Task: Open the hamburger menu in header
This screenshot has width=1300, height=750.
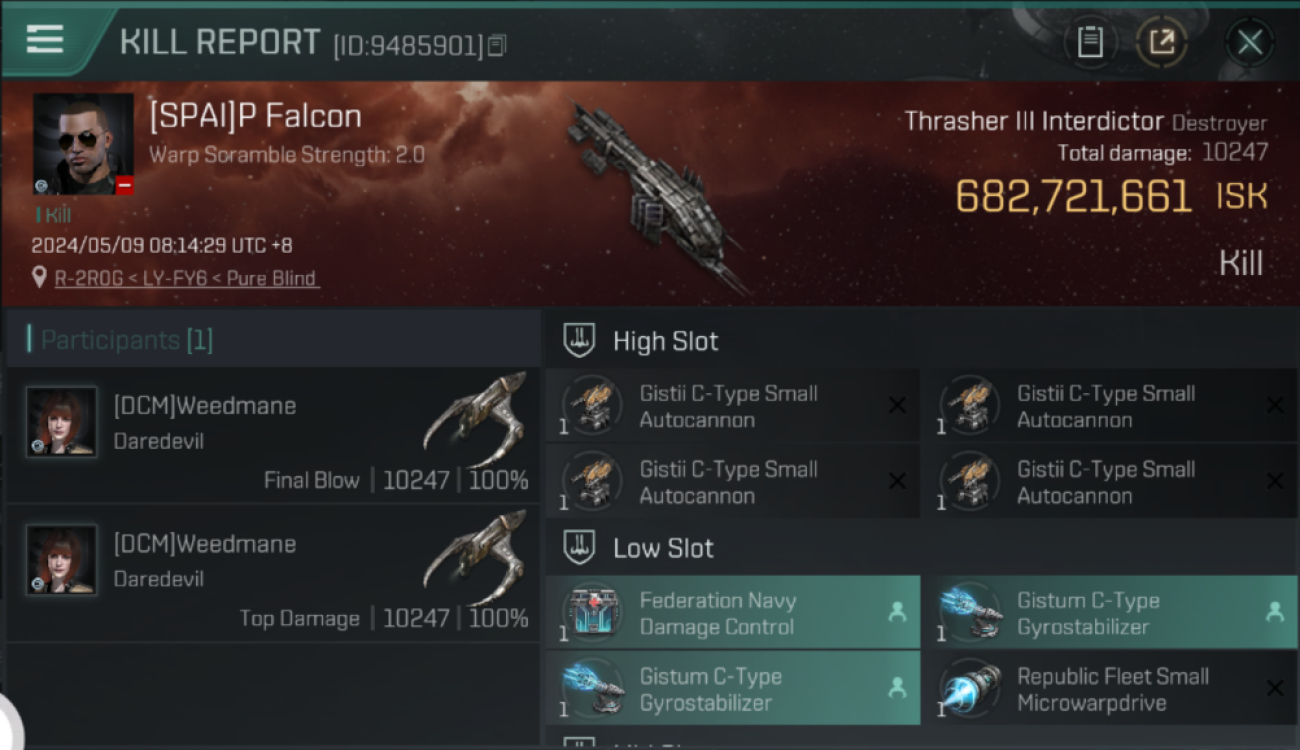Action: pos(45,40)
